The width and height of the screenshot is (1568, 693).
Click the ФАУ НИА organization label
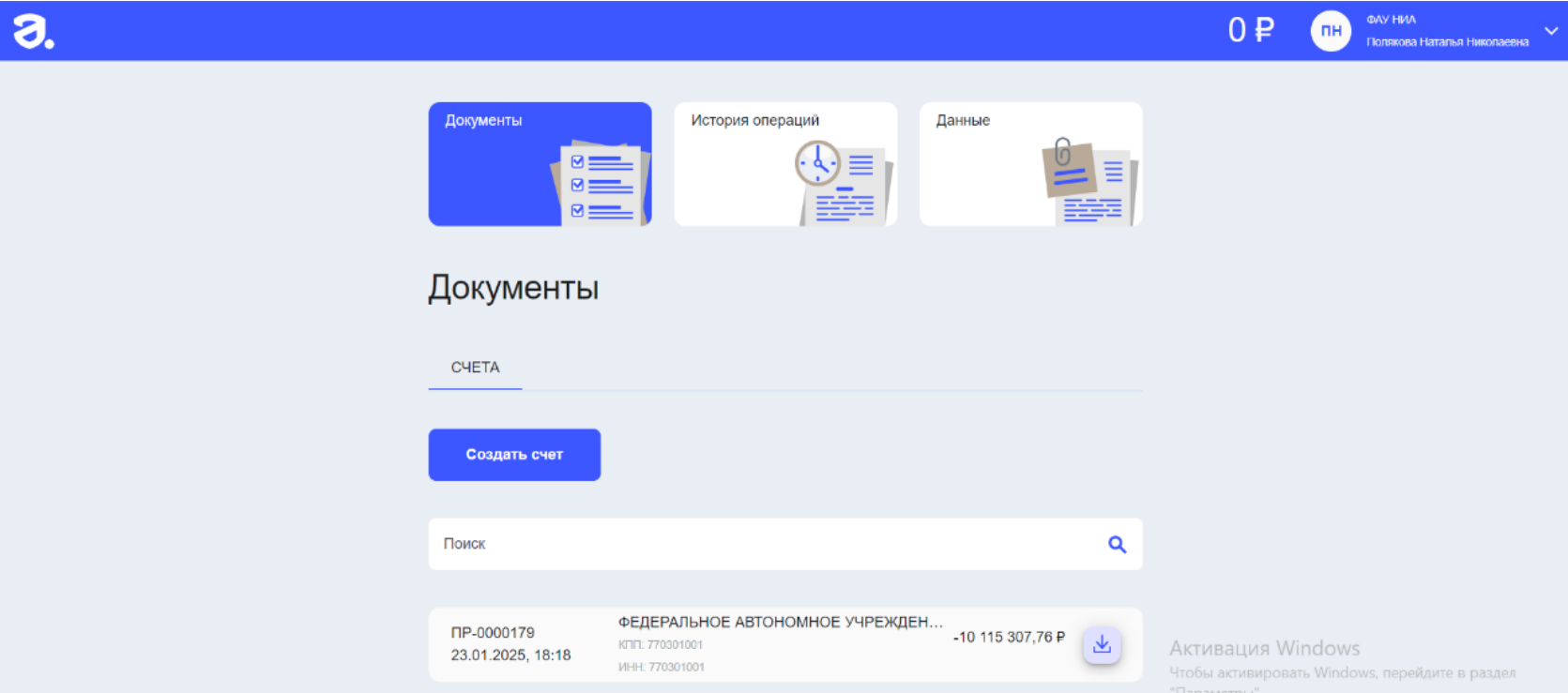click(1391, 20)
